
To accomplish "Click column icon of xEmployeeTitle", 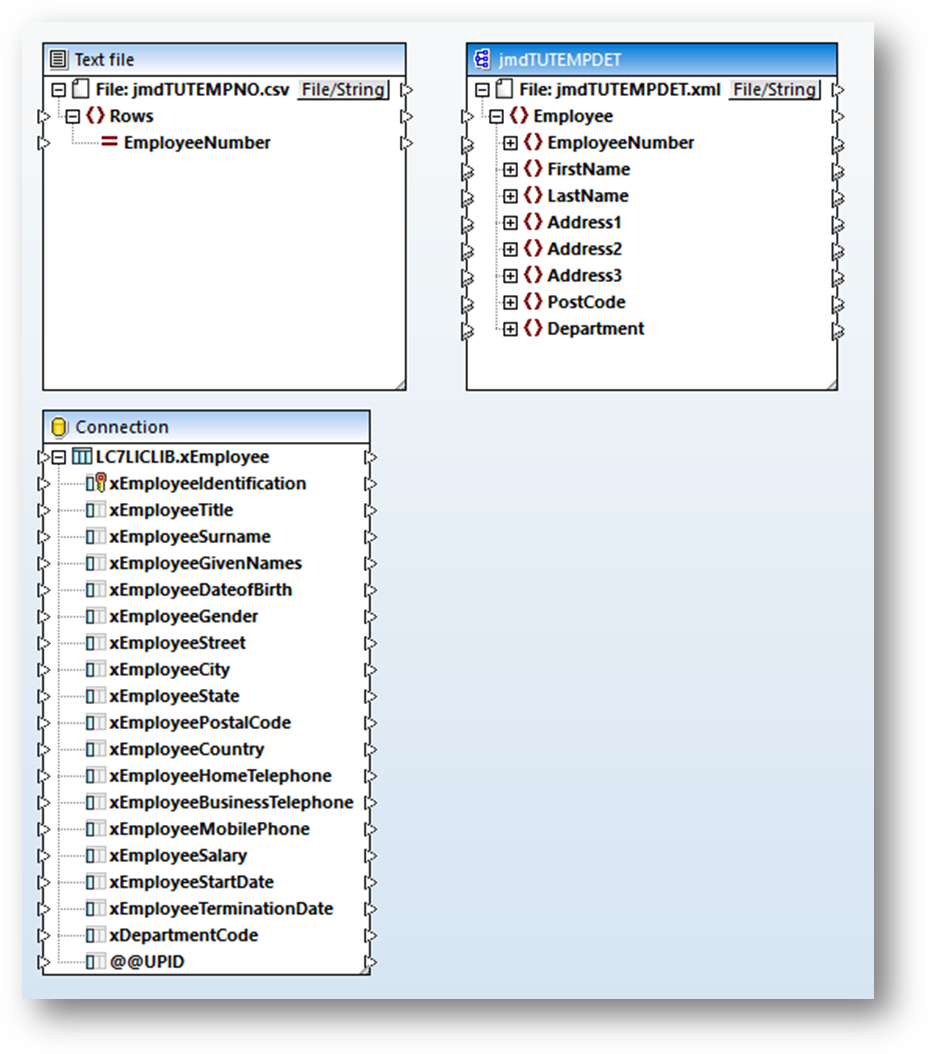I will [95, 510].
